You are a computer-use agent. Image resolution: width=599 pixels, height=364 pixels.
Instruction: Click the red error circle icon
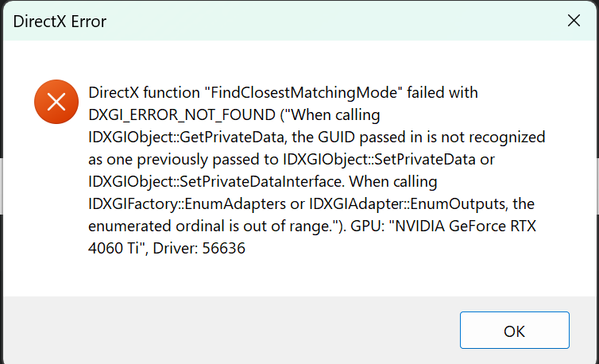coord(56,102)
